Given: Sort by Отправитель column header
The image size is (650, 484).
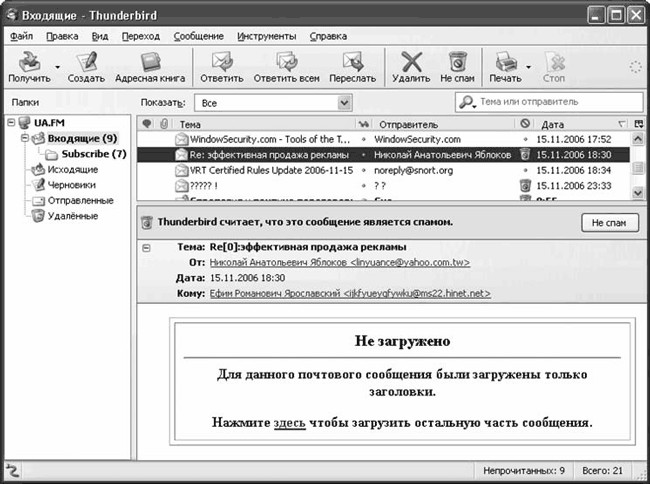Looking at the screenshot, I should pyautogui.click(x=444, y=124).
